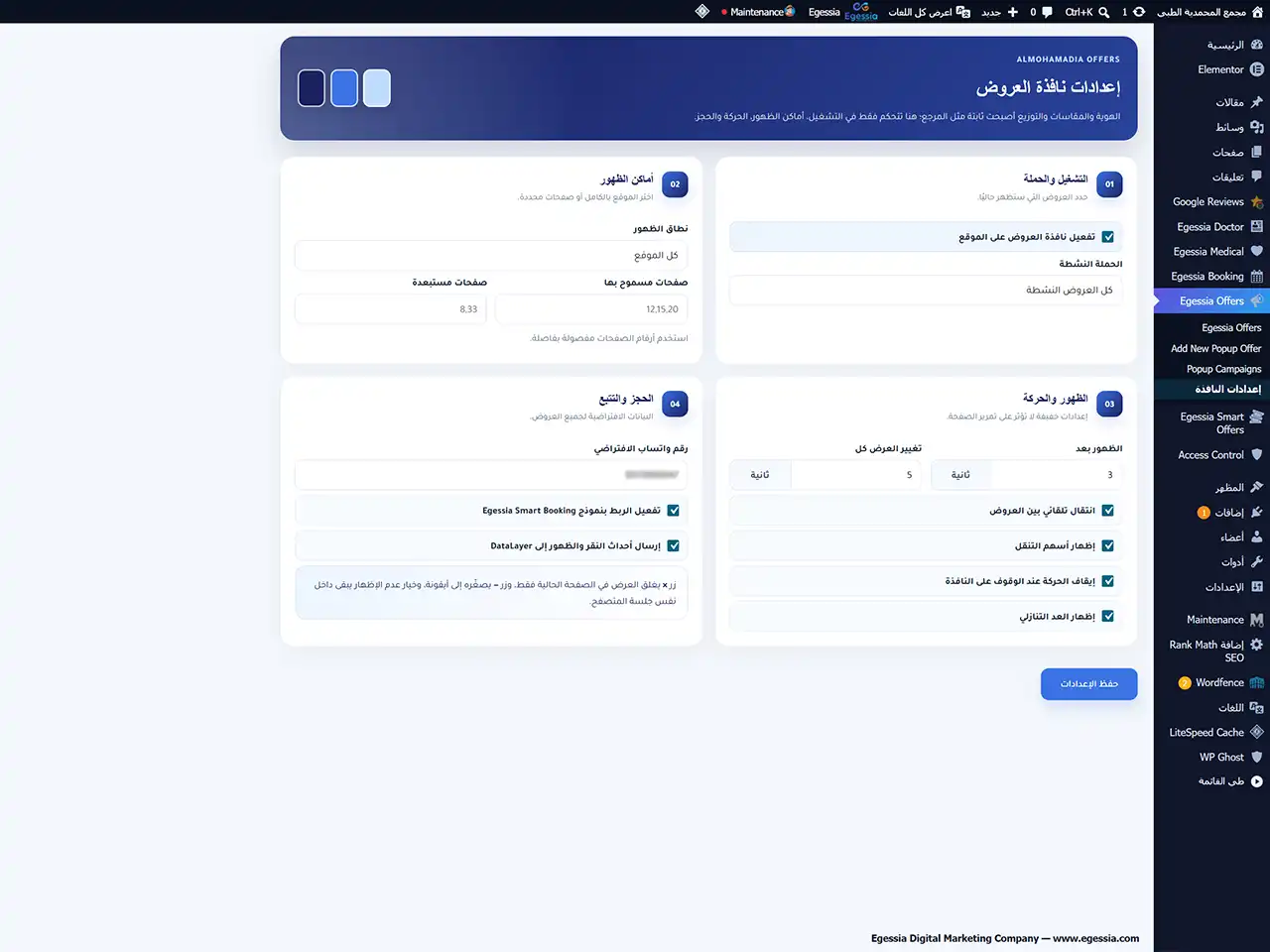Open the تعليقات comments icon in sidebar
Image resolution: width=1270 pixels, height=952 pixels.
[1257, 177]
